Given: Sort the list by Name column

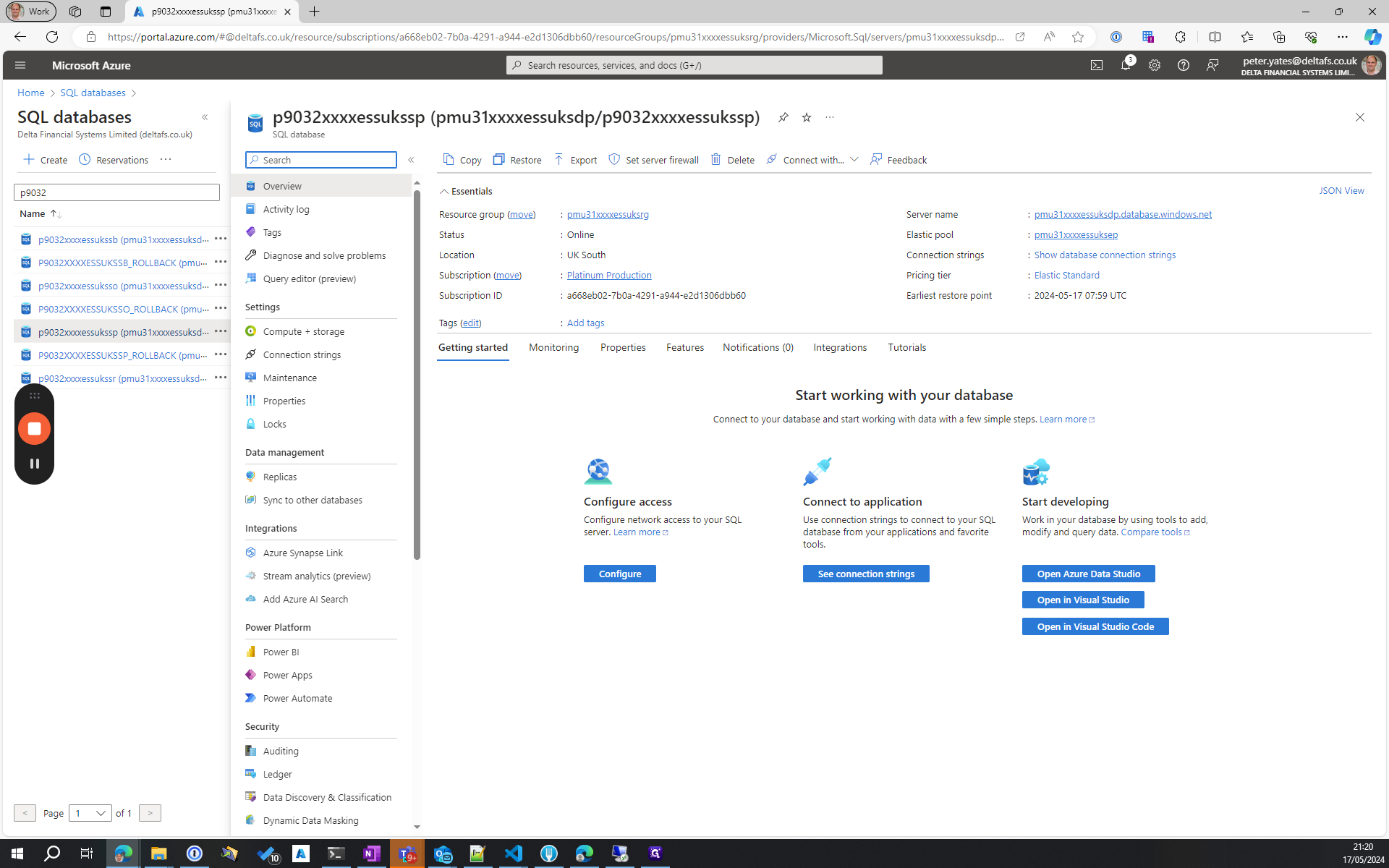Looking at the screenshot, I should click(x=41, y=213).
